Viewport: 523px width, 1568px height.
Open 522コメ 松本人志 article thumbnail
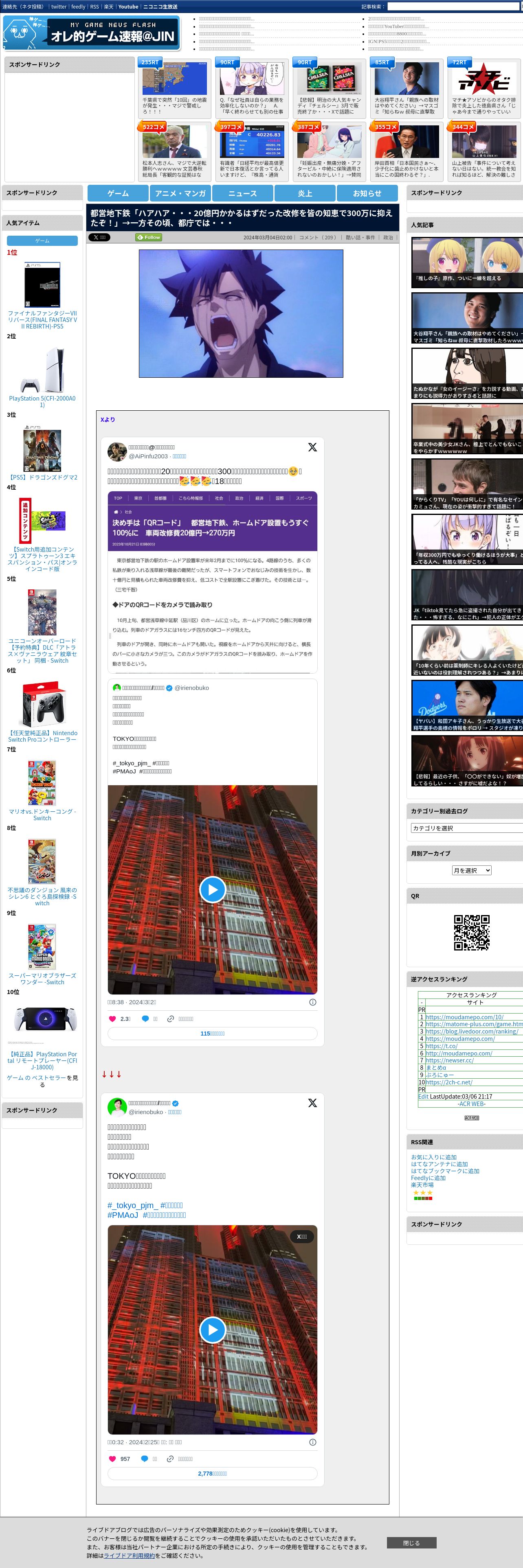(174, 142)
